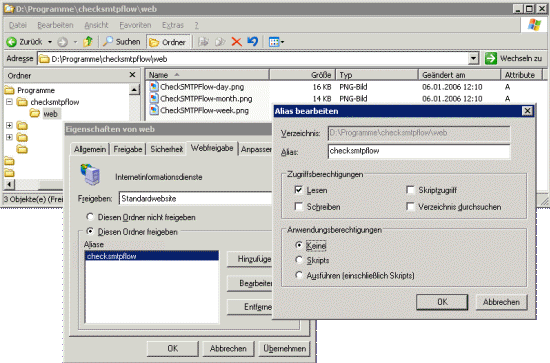550x363 pixels.
Task: Click Abbrechen in Alias bearbeiten dialog
Action: pyautogui.click(x=501, y=302)
